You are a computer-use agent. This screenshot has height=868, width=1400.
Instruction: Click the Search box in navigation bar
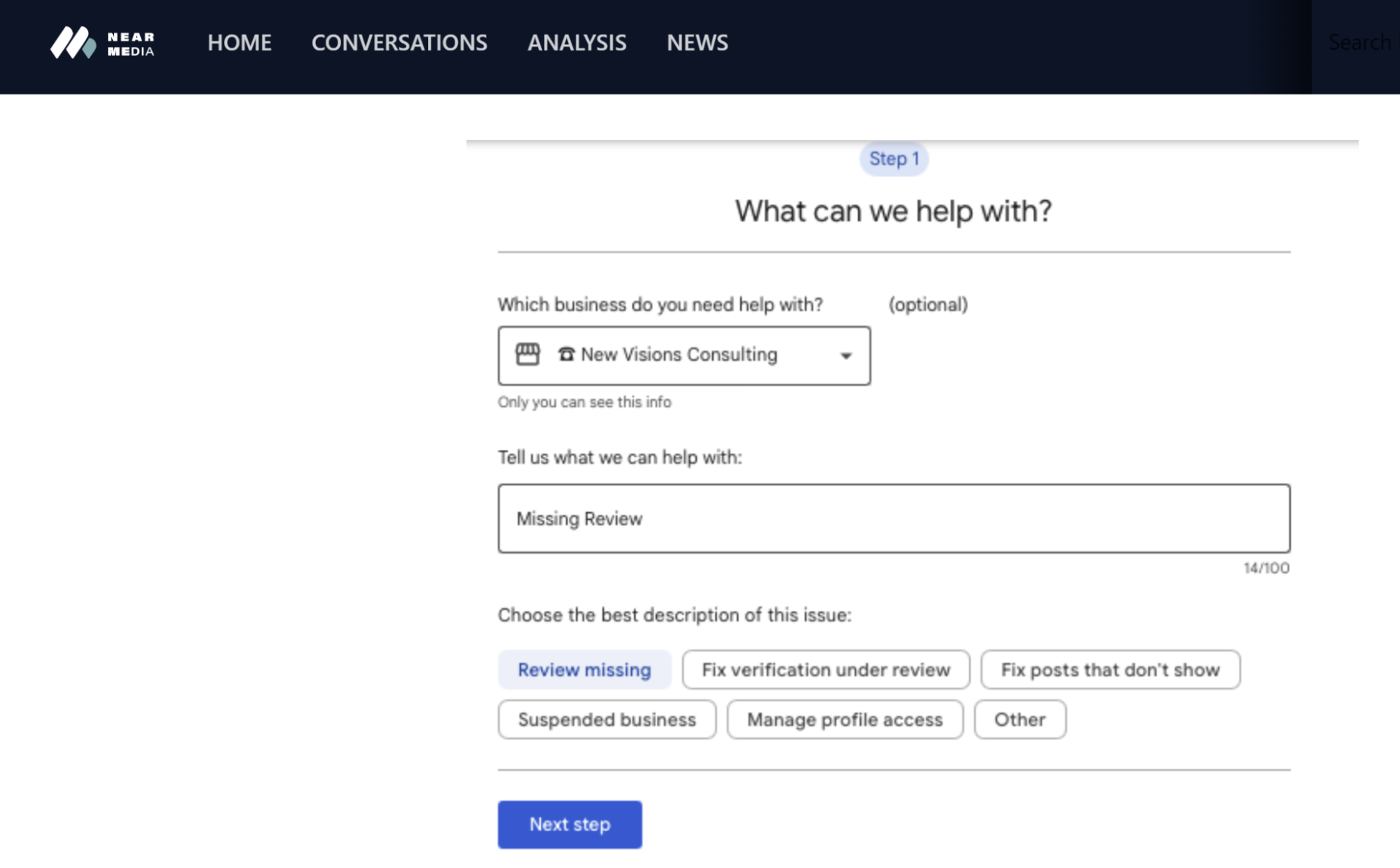coord(1359,43)
